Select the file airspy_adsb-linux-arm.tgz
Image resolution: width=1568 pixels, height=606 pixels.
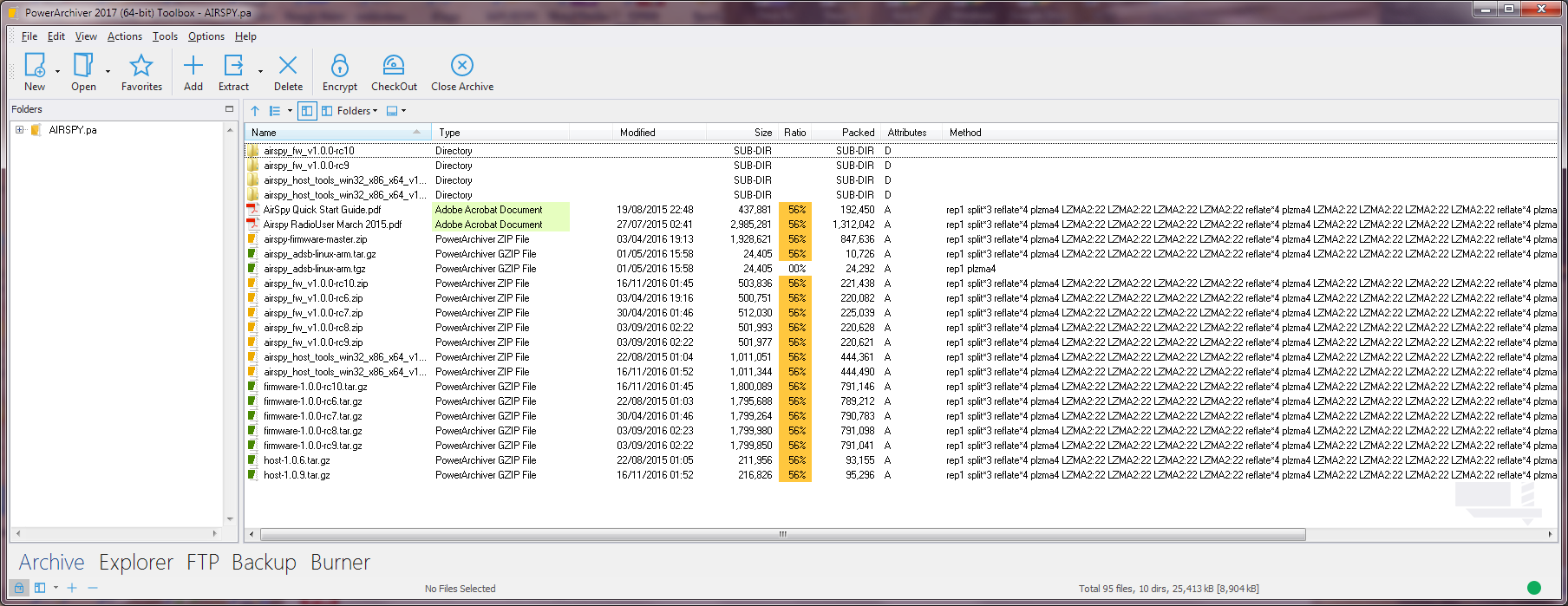pos(315,269)
